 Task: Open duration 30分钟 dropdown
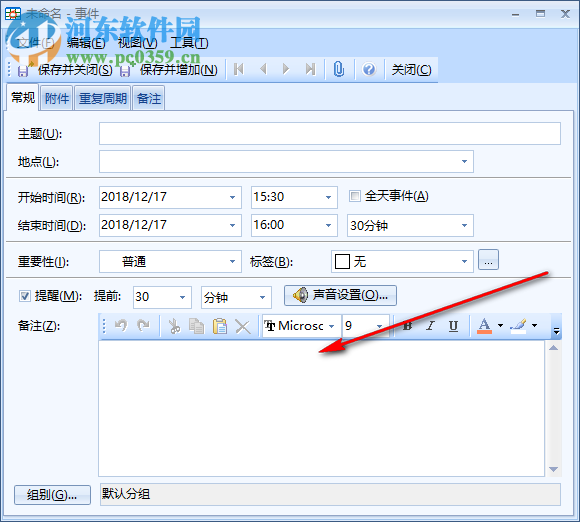point(464,225)
